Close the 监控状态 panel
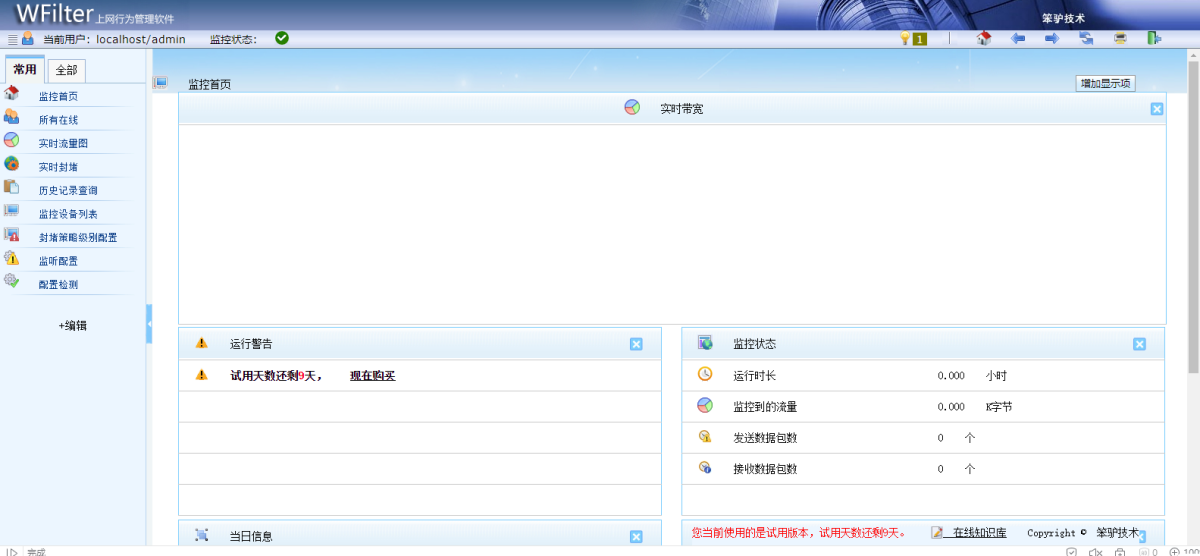The height and width of the screenshot is (556, 1200). click(1139, 344)
